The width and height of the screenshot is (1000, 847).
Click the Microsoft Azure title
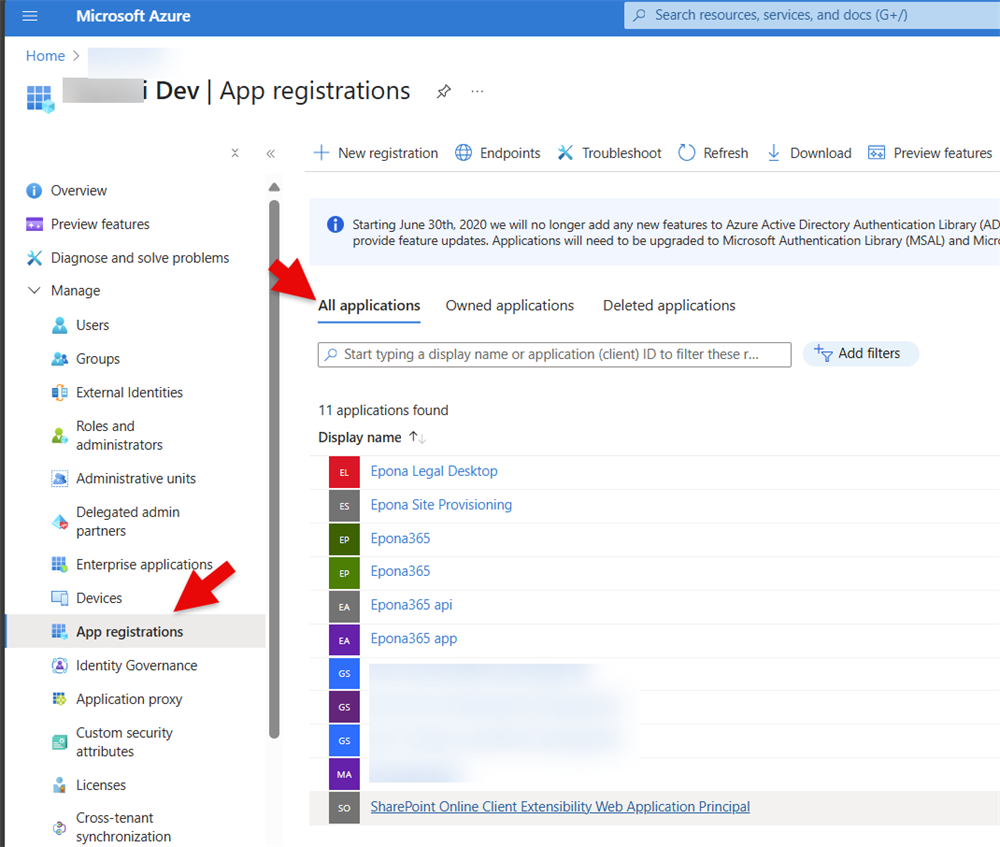[133, 16]
